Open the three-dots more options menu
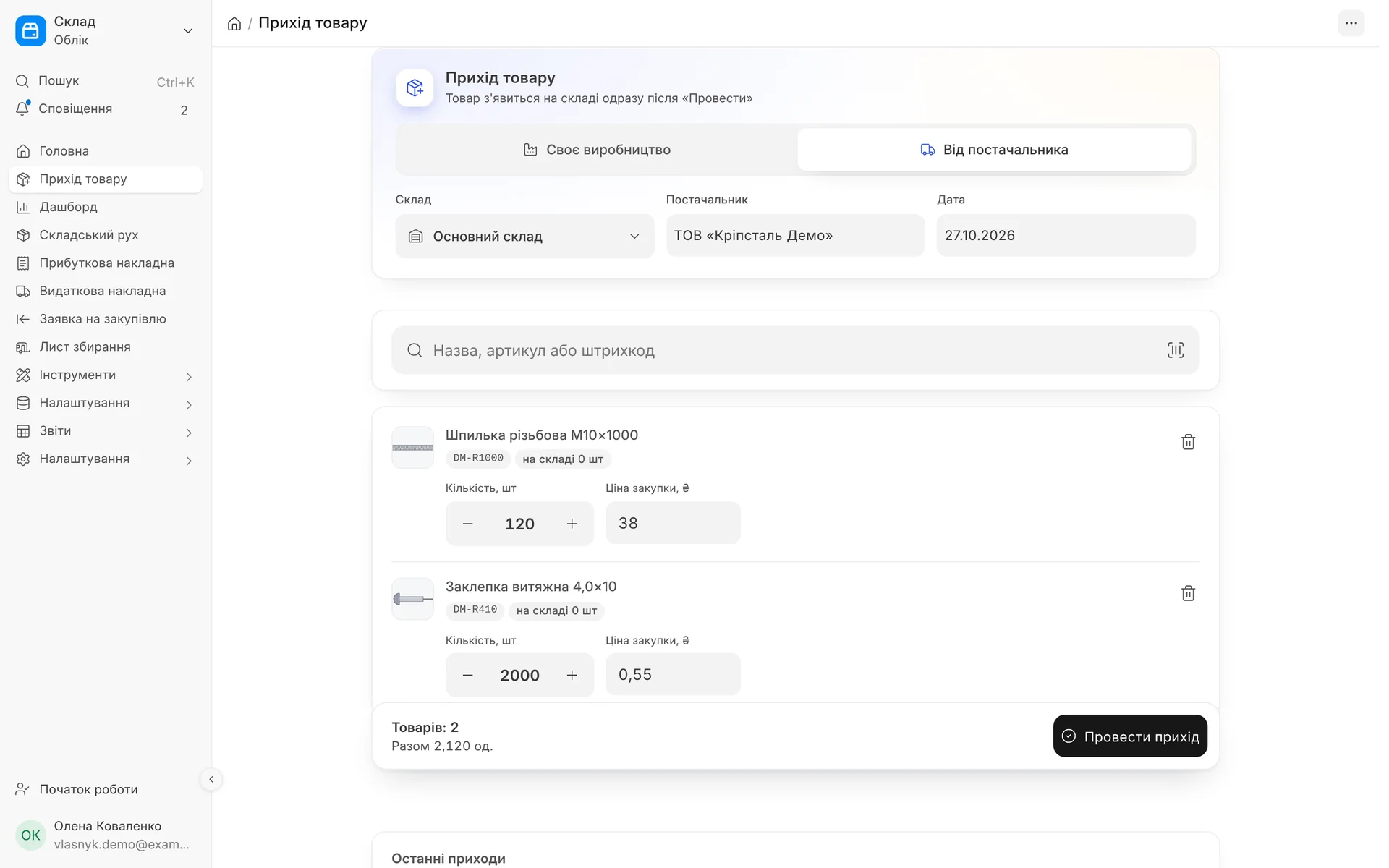 coord(1351,23)
